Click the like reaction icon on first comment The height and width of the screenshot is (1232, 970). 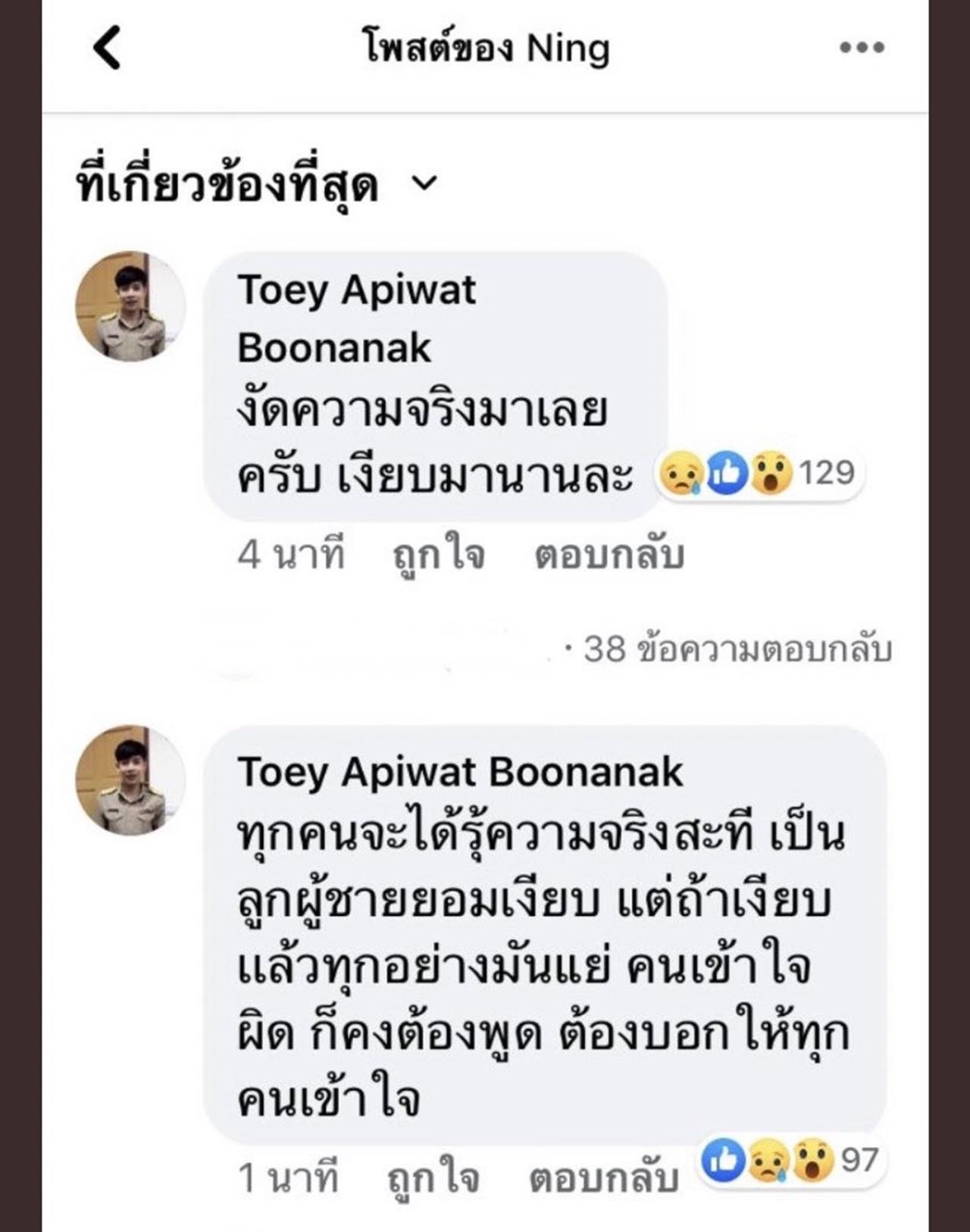(x=727, y=473)
